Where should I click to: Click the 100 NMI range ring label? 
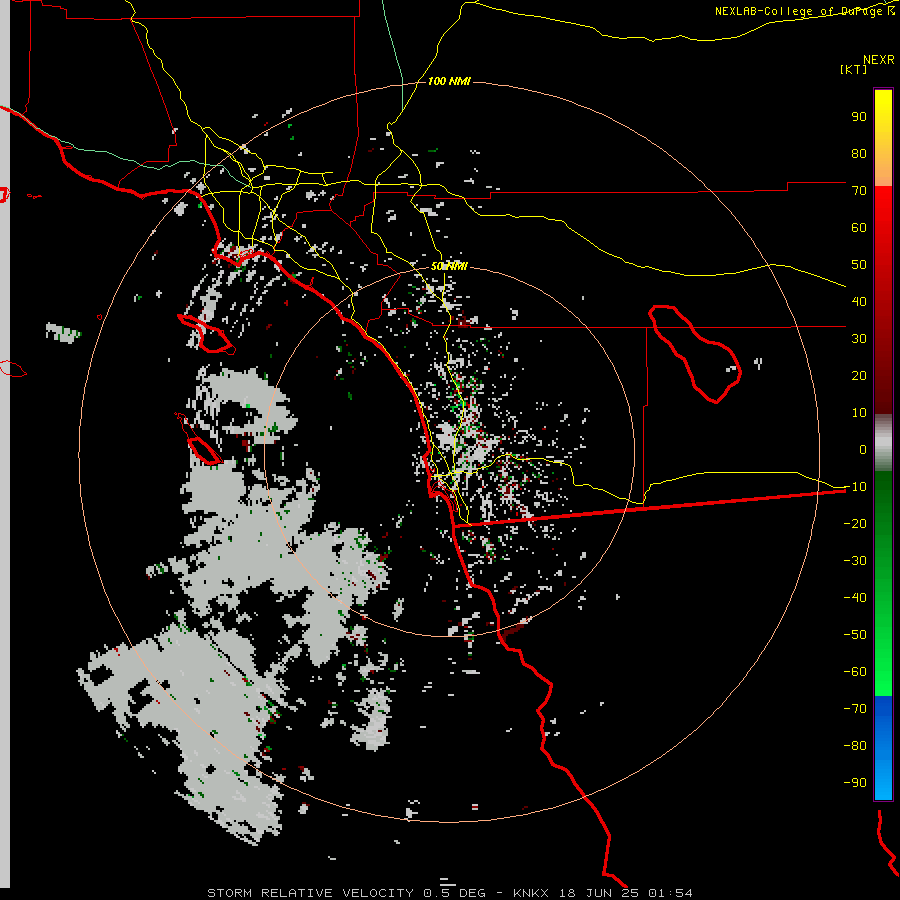click(449, 81)
